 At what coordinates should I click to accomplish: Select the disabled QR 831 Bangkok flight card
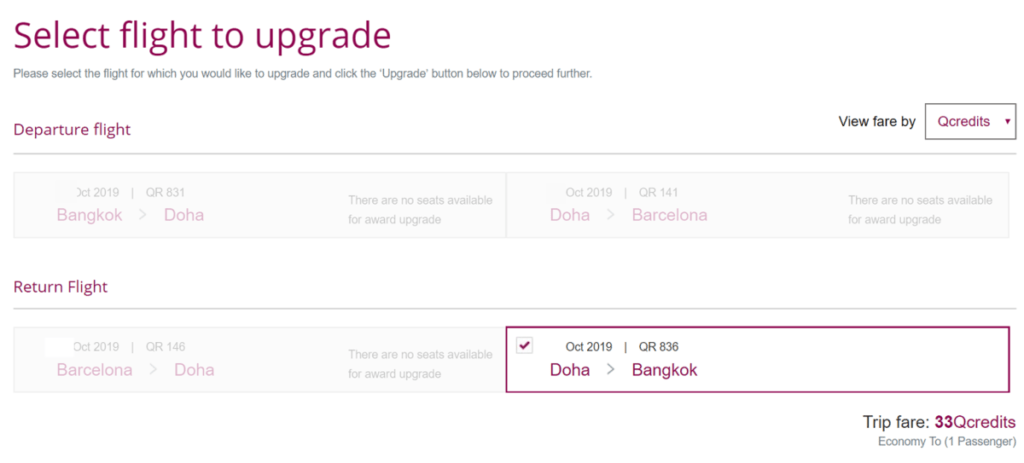260,205
